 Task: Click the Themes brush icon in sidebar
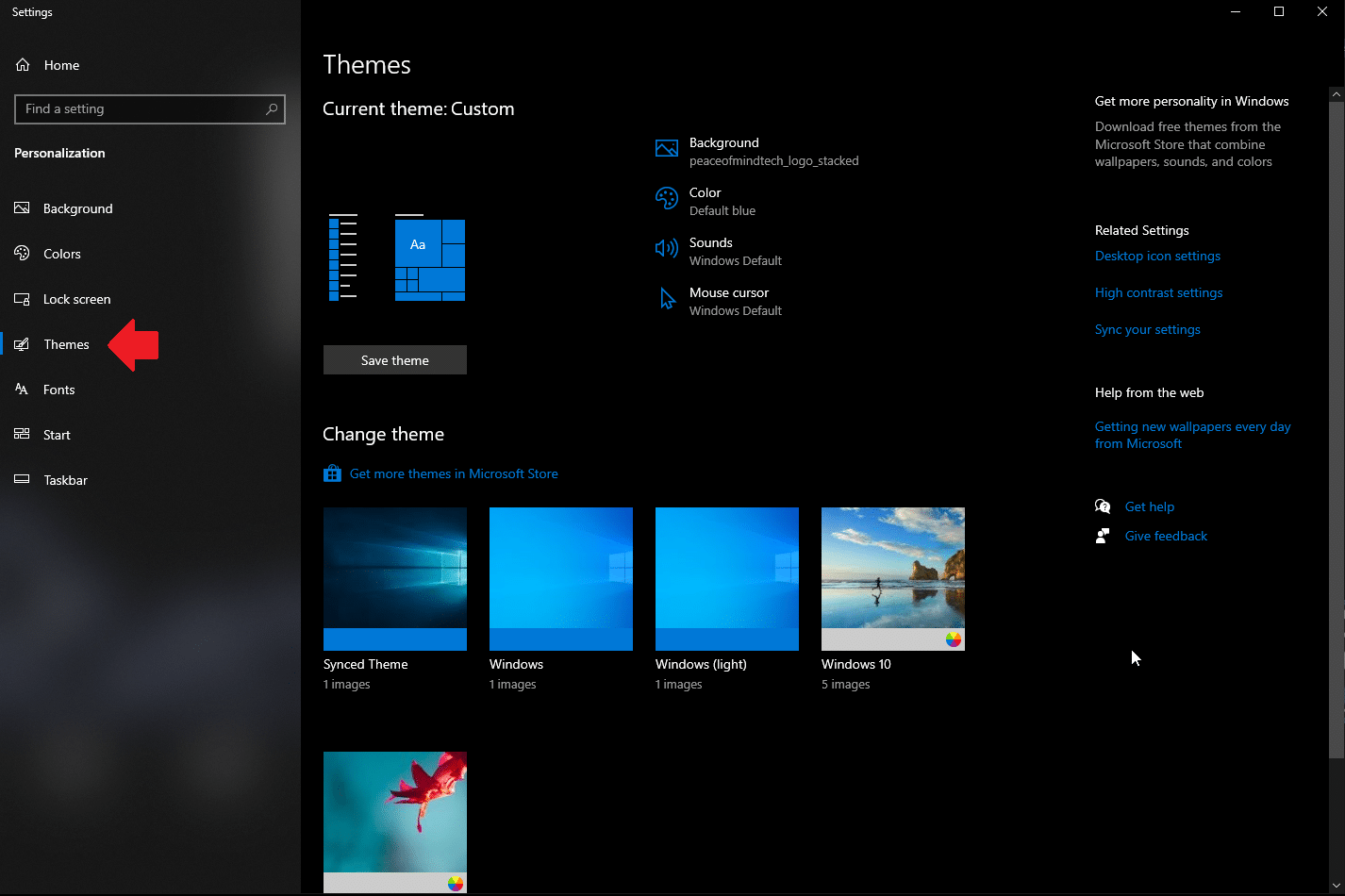click(x=22, y=344)
